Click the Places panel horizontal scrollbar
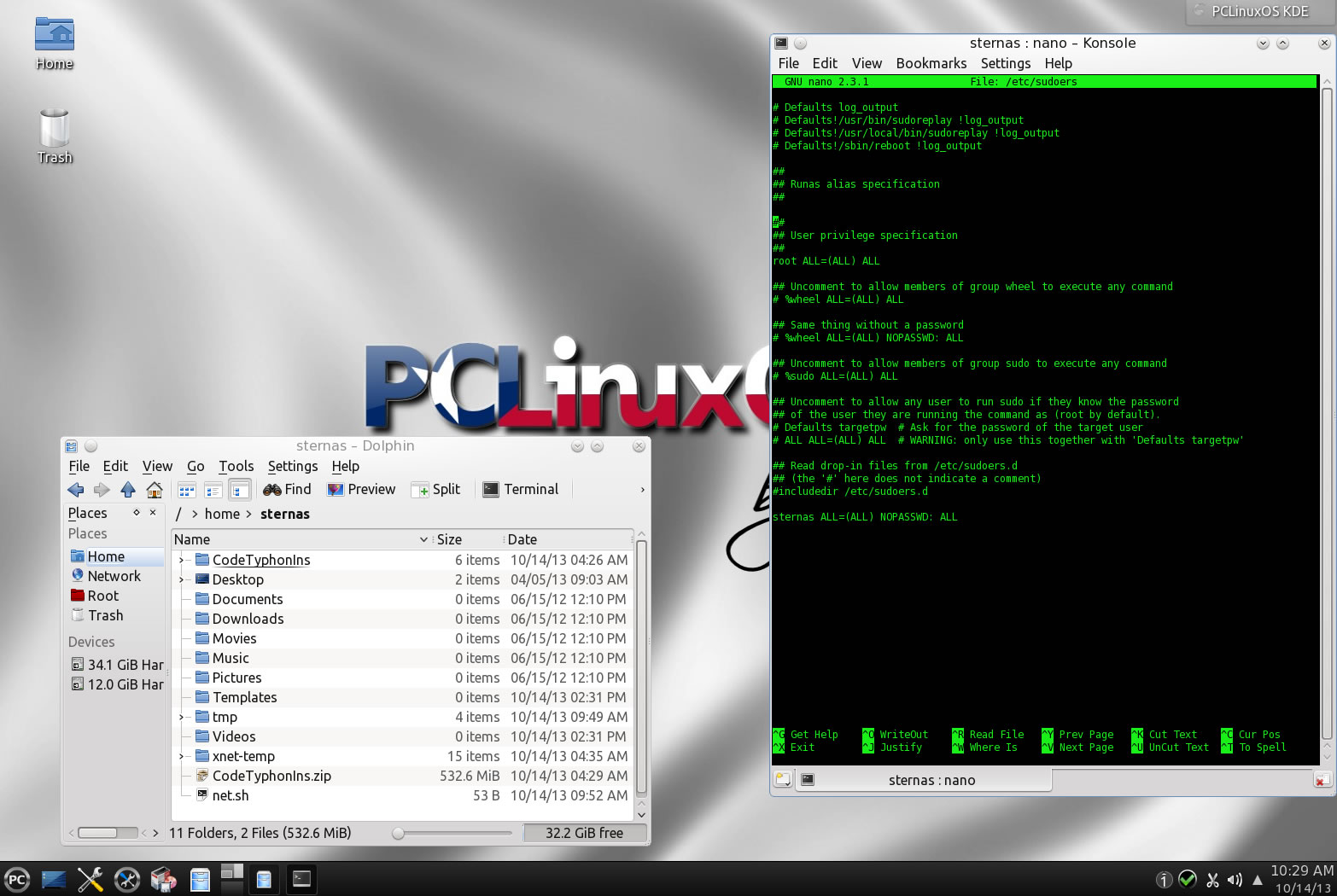Viewport: 1337px width, 896px height. point(108,833)
